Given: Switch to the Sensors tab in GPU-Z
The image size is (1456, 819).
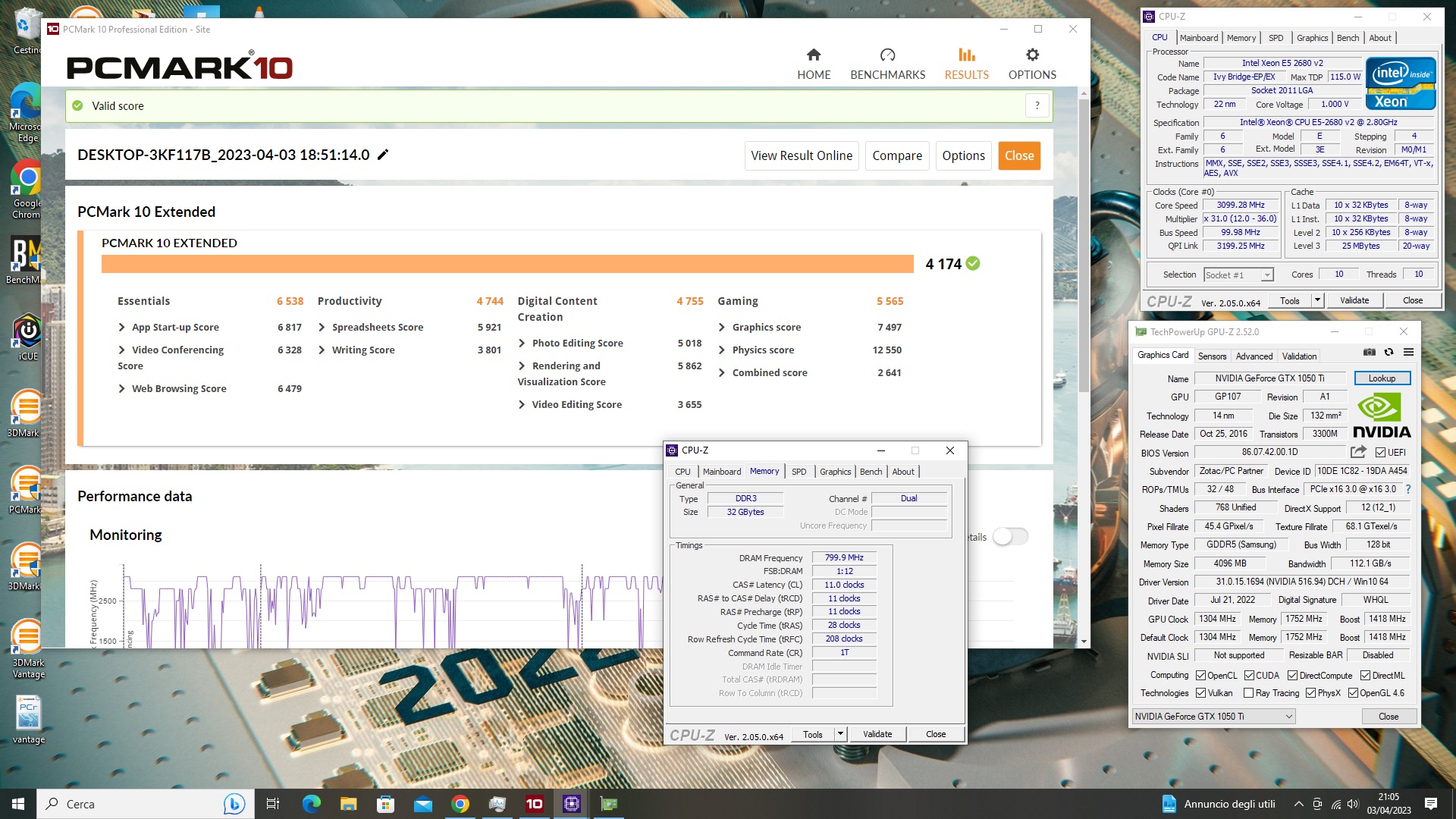Looking at the screenshot, I should tap(1212, 356).
